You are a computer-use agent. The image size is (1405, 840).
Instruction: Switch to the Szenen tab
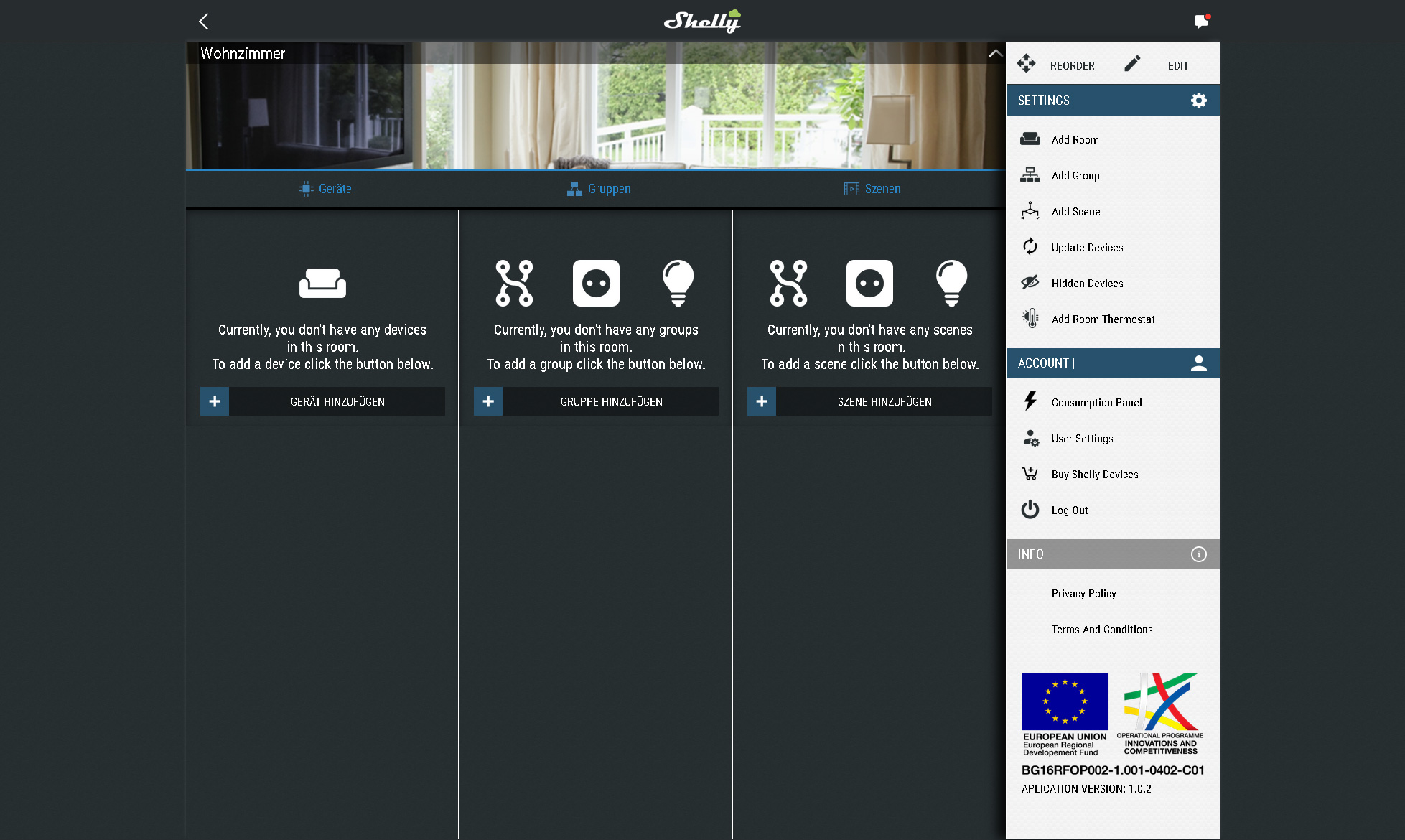pos(872,189)
